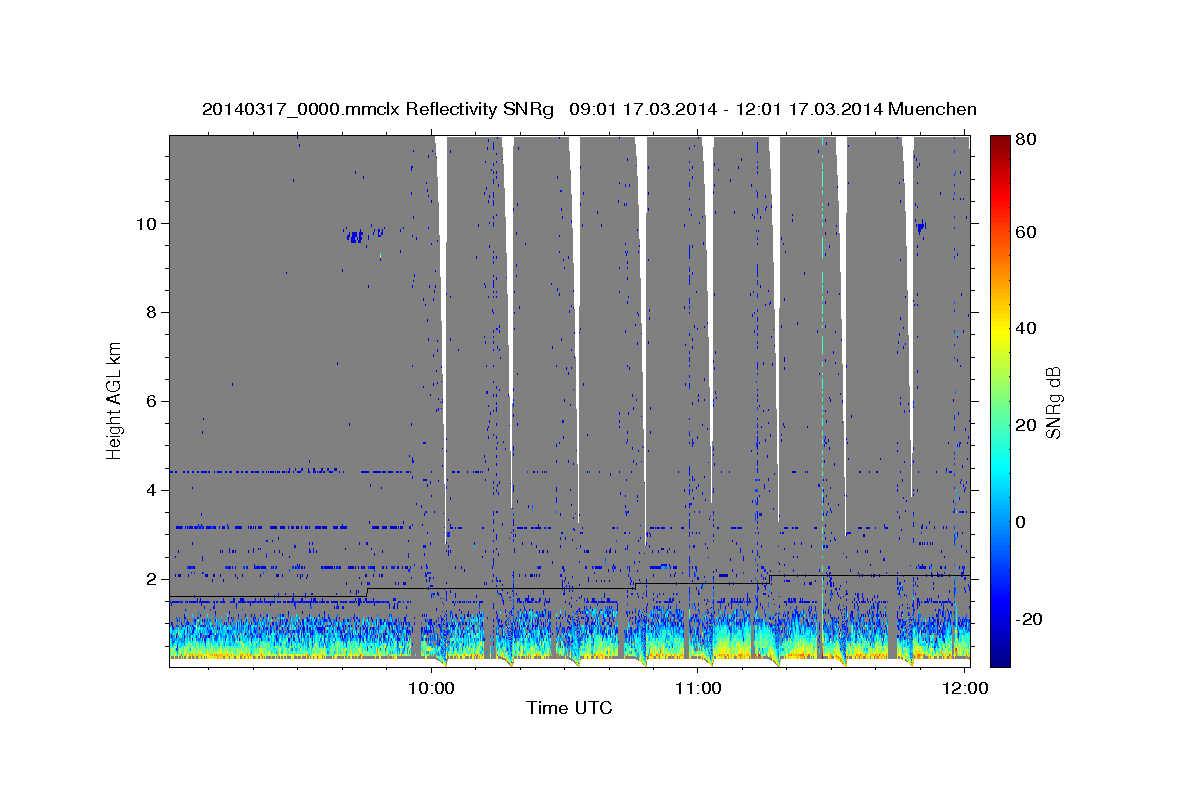1200x800 pixels.
Task: Click the green section of the colorbar
Action: [x=1000, y=400]
